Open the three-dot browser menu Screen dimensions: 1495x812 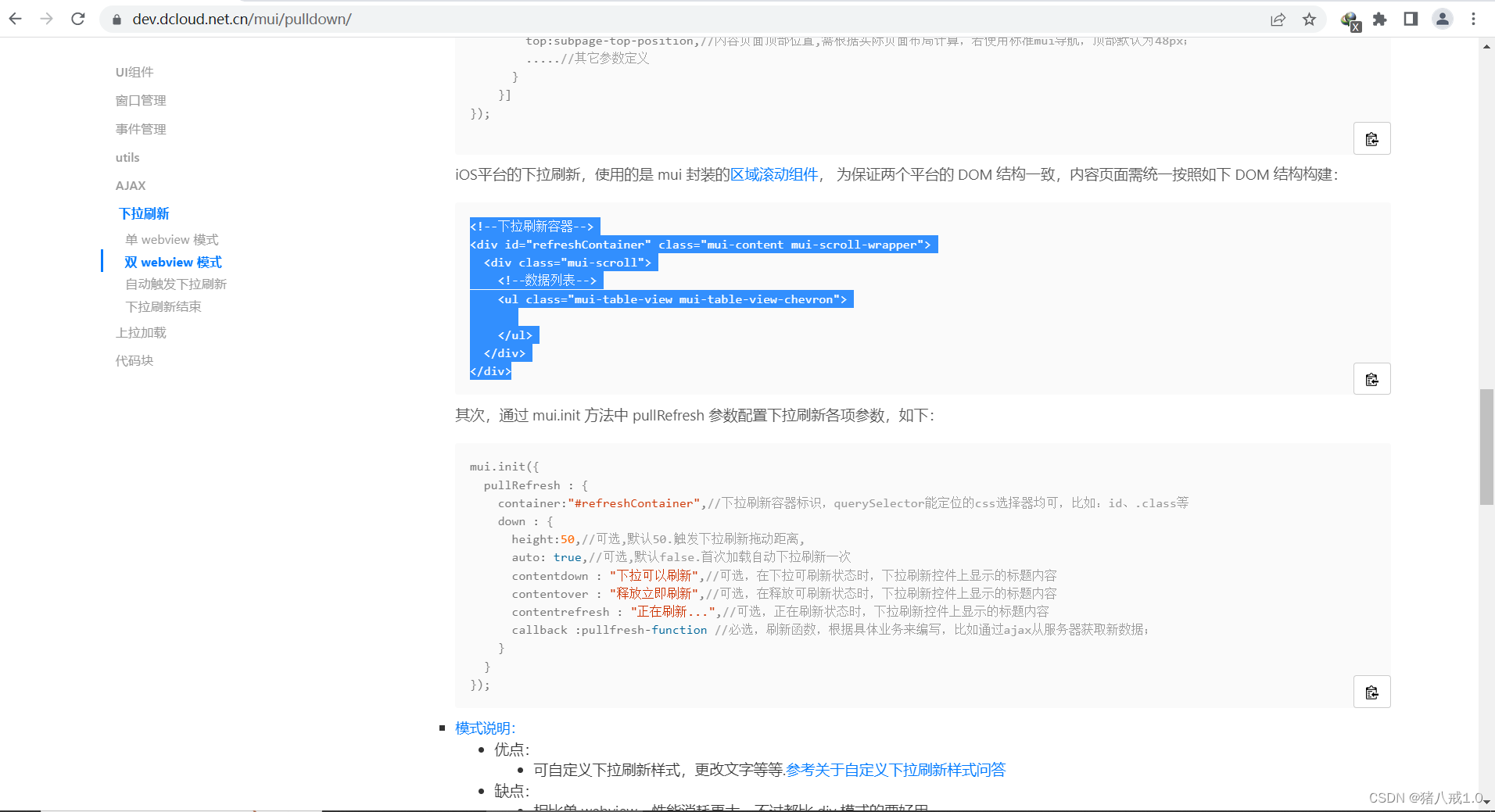click(x=1473, y=19)
